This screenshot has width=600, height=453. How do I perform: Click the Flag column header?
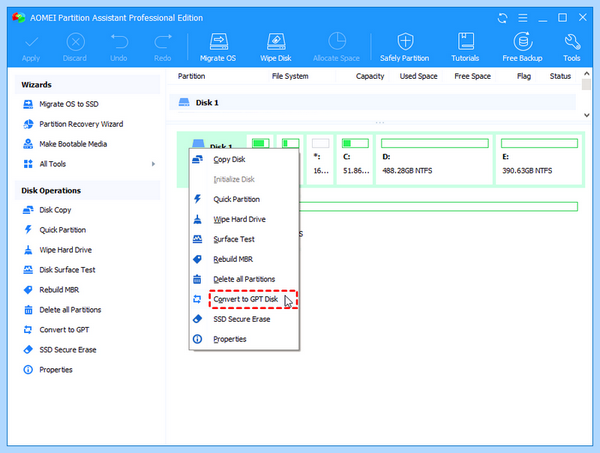(x=524, y=76)
